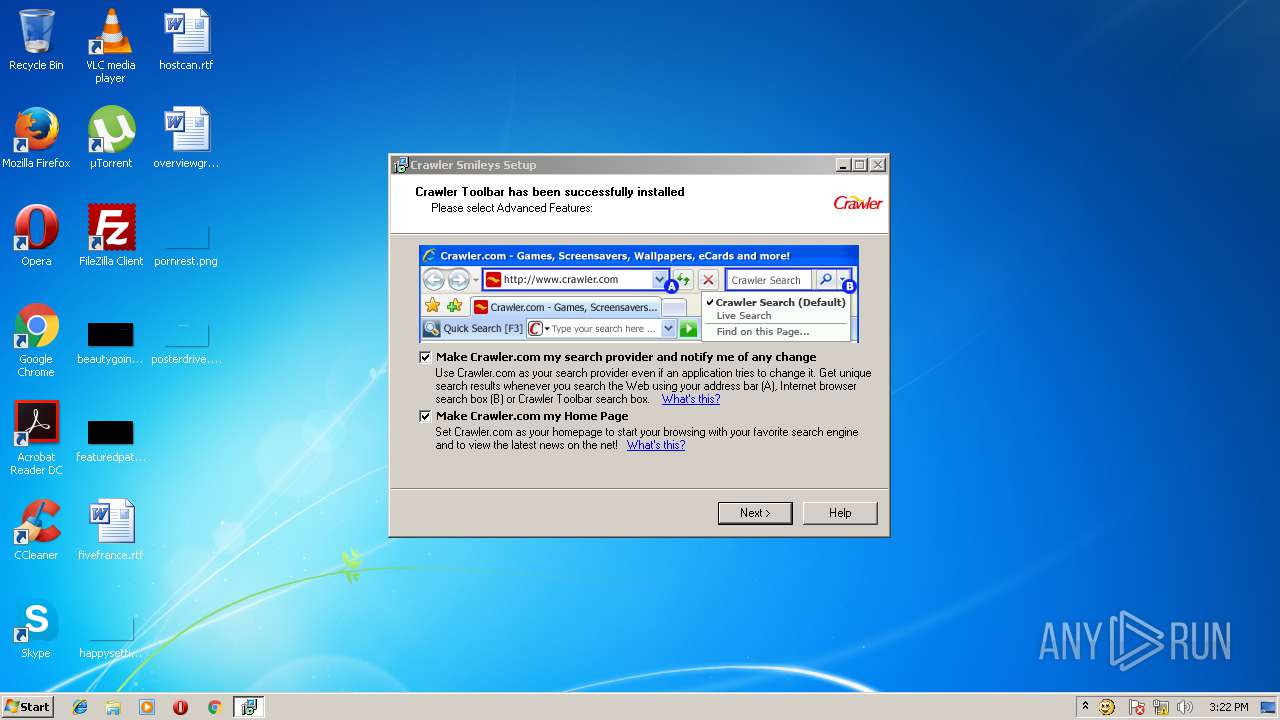Launch Opera browser shortcut
The height and width of the screenshot is (720, 1280).
click(36, 236)
